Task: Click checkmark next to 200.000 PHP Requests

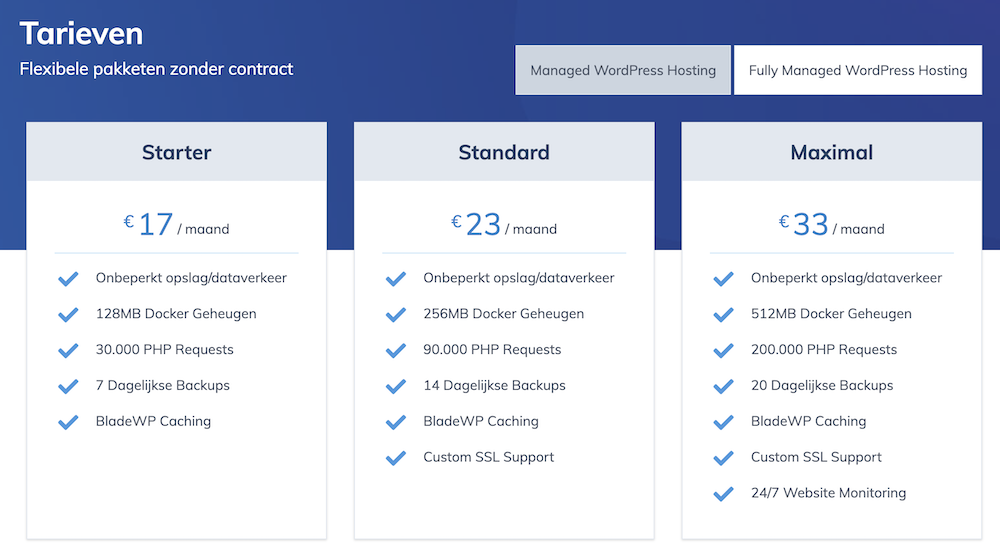Action: point(723,350)
